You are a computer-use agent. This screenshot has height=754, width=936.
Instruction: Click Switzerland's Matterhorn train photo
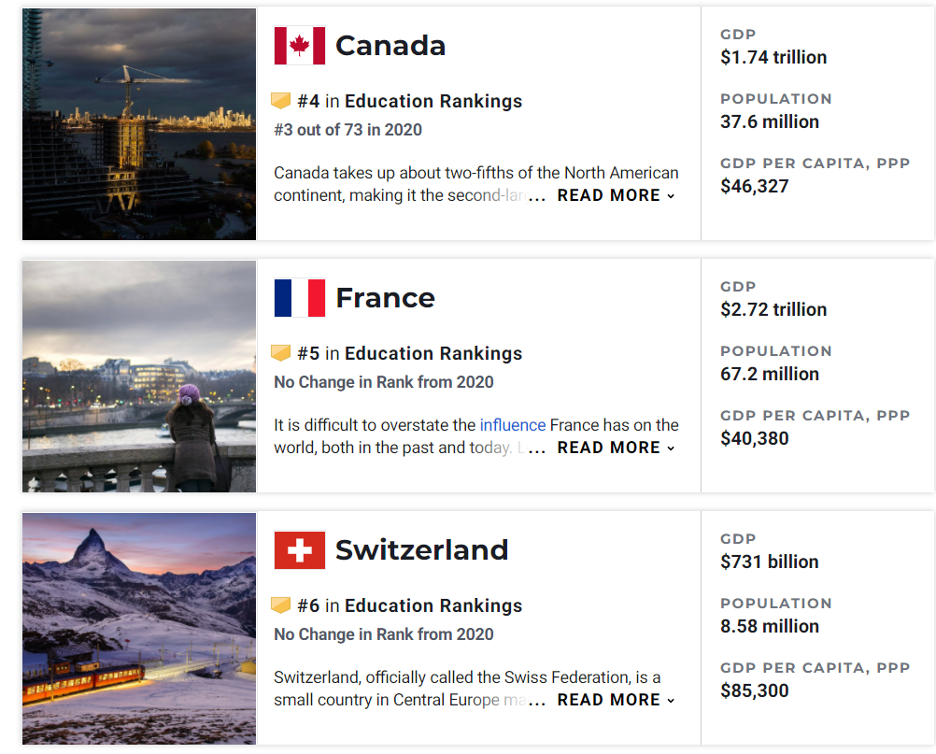point(139,629)
